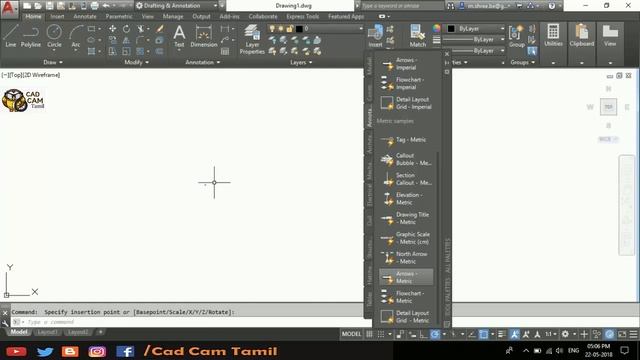Click the MODEL space button
640x360 pixels.
pyautogui.click(x=351, y=334)
